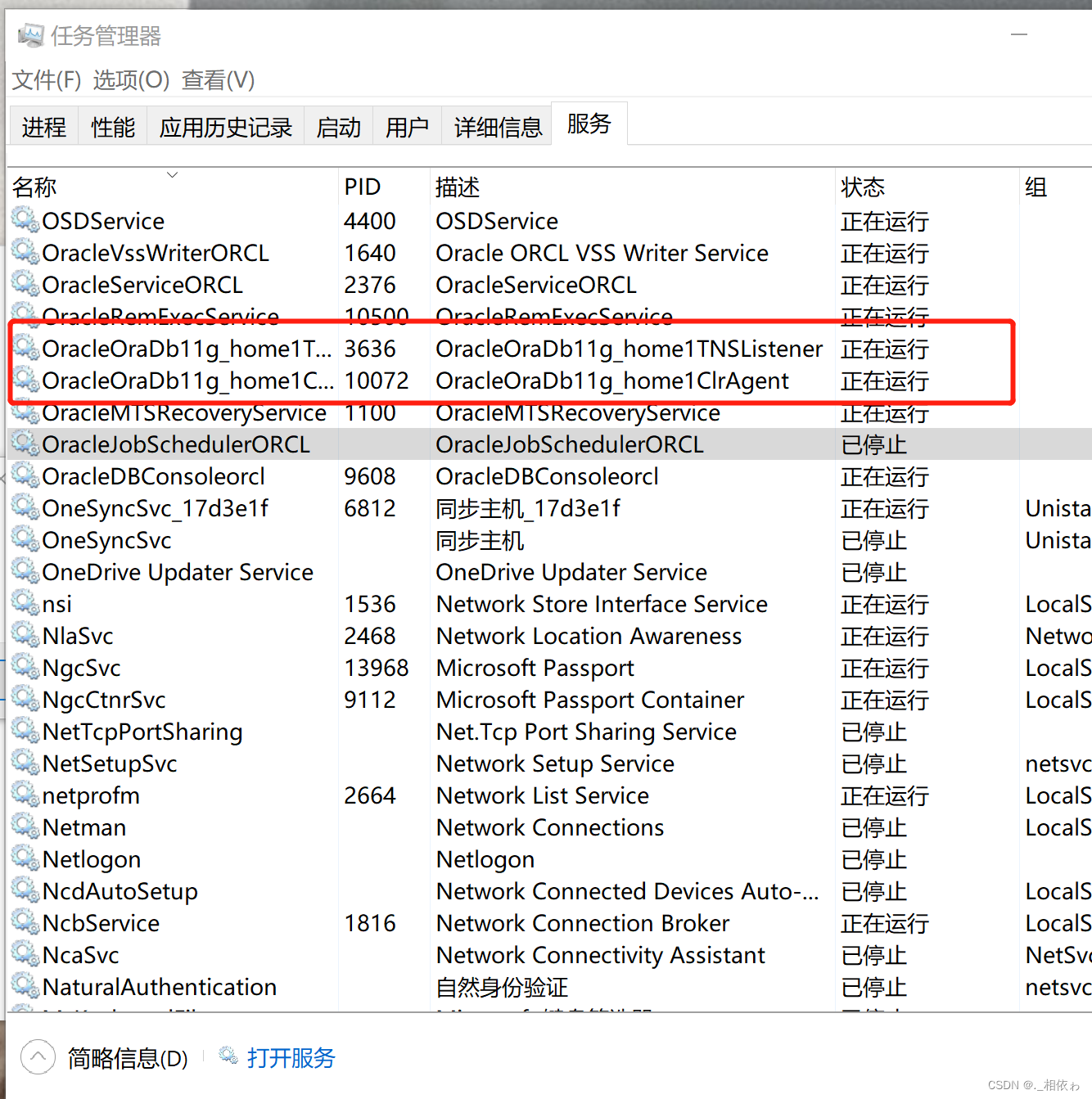Switch to the 进程 tab

coord(44,127)
